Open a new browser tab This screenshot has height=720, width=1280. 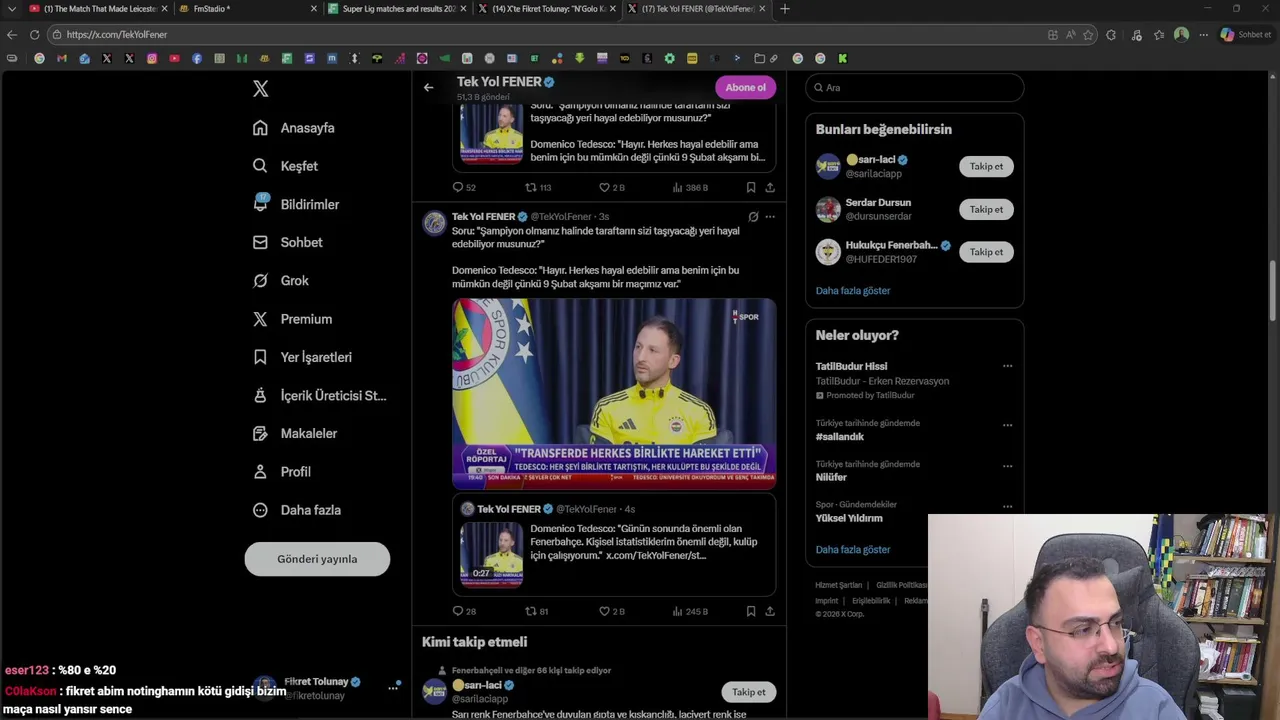784,9
